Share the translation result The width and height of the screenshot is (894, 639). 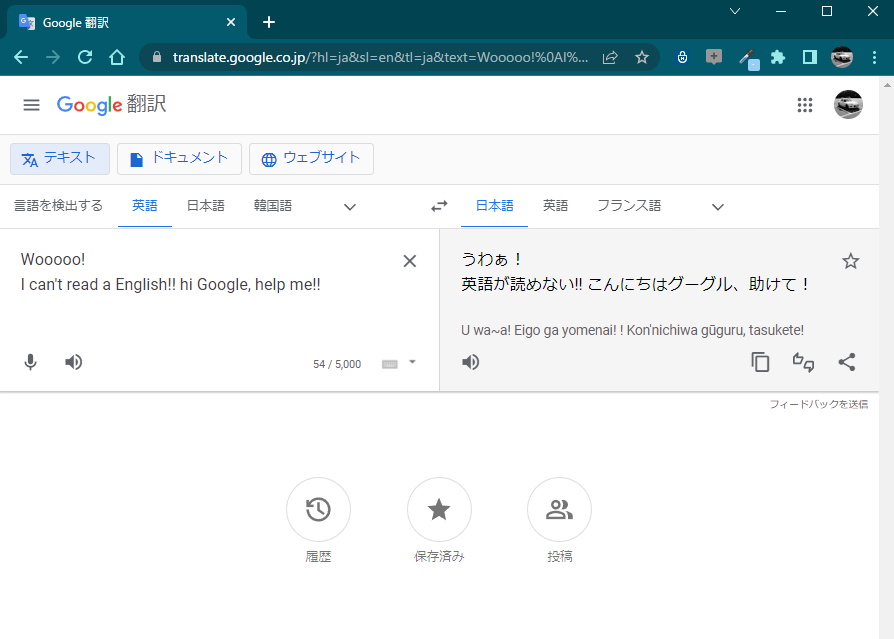click(x=847, y=362)
